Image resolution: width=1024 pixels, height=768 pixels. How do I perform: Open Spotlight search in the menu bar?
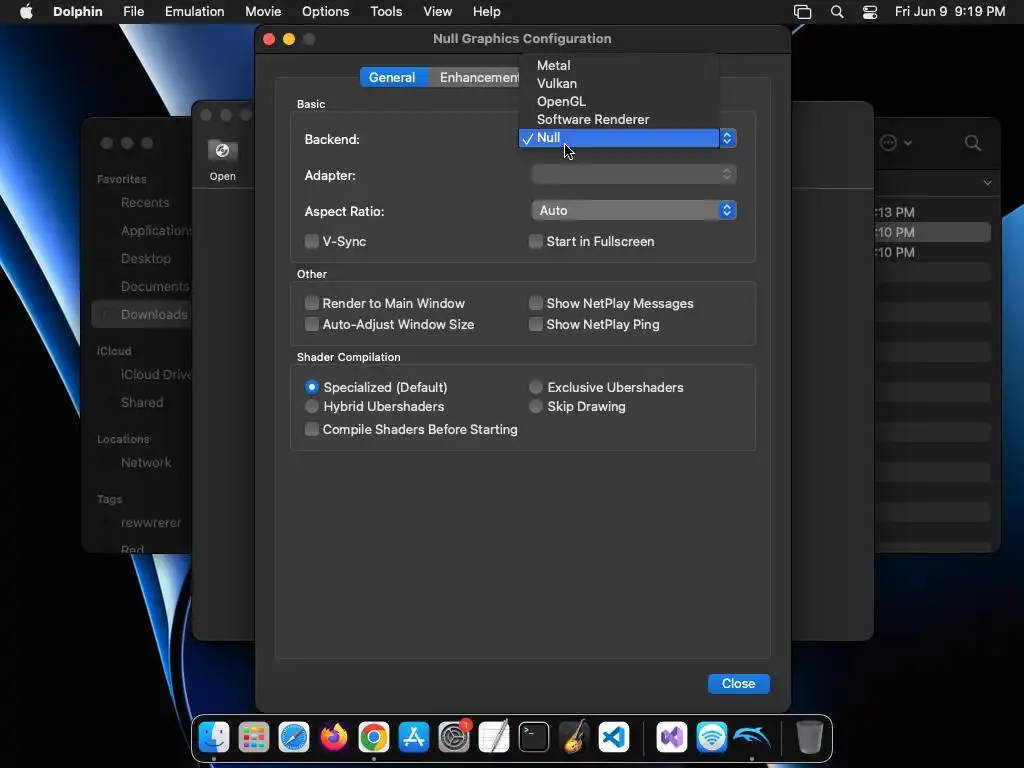pos(837,12)
